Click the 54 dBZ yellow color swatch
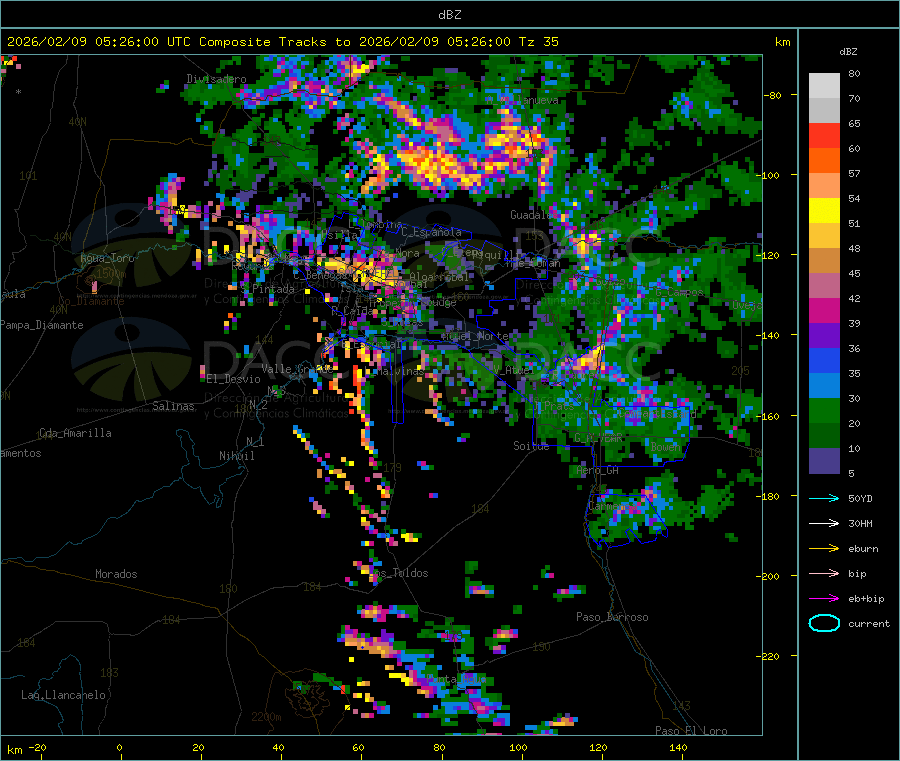This screenshot has width=900, height=761. tap(824, 211)
